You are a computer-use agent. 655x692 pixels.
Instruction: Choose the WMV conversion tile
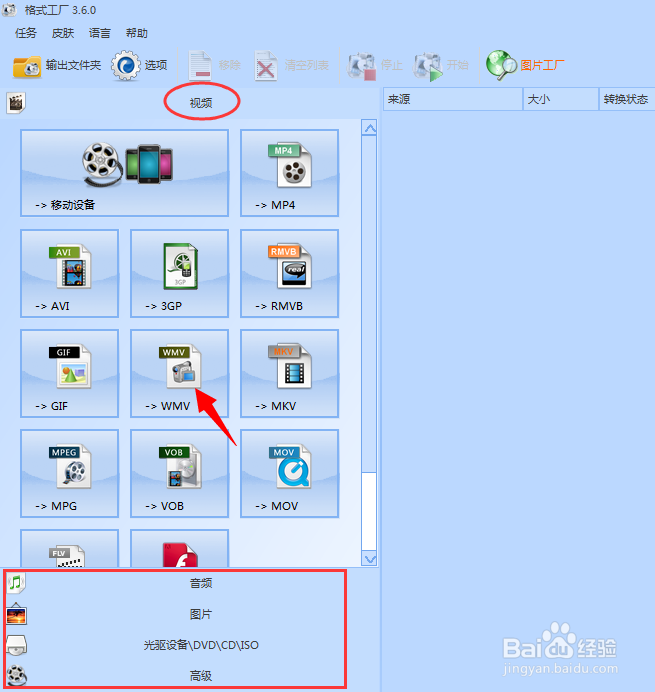pos(180,373)
